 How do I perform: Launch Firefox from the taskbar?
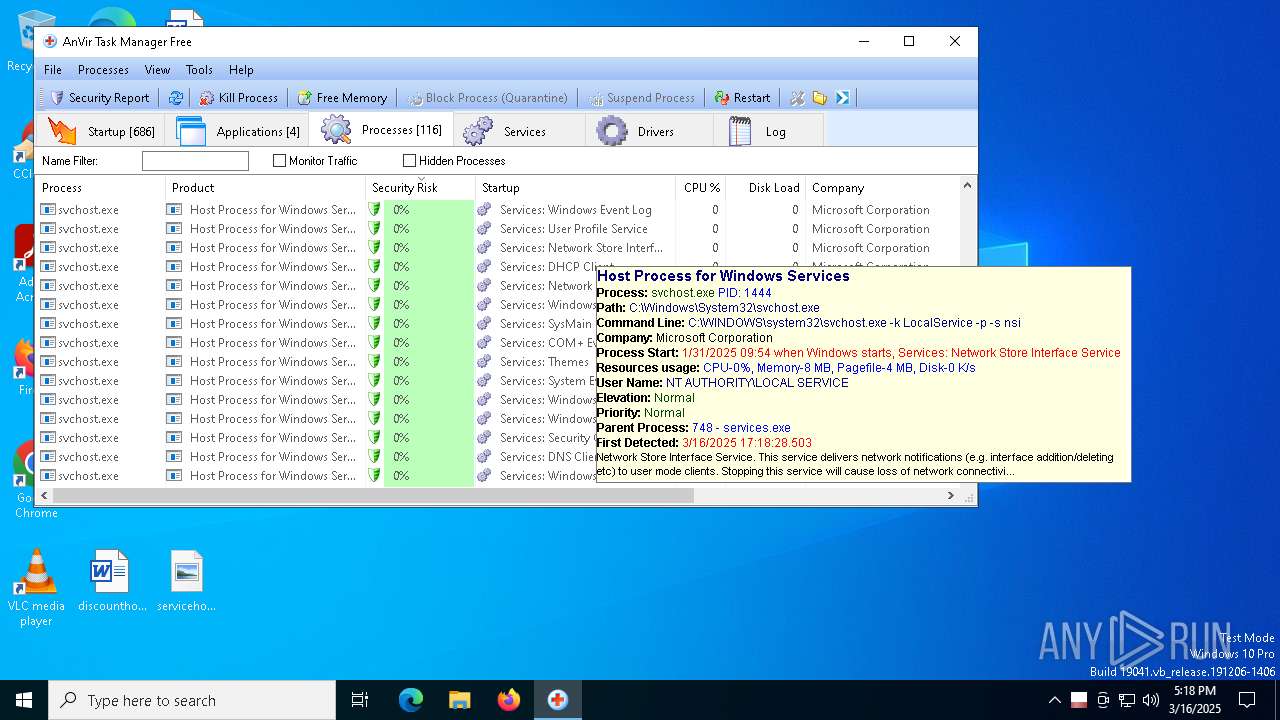(x=509, y=700)
